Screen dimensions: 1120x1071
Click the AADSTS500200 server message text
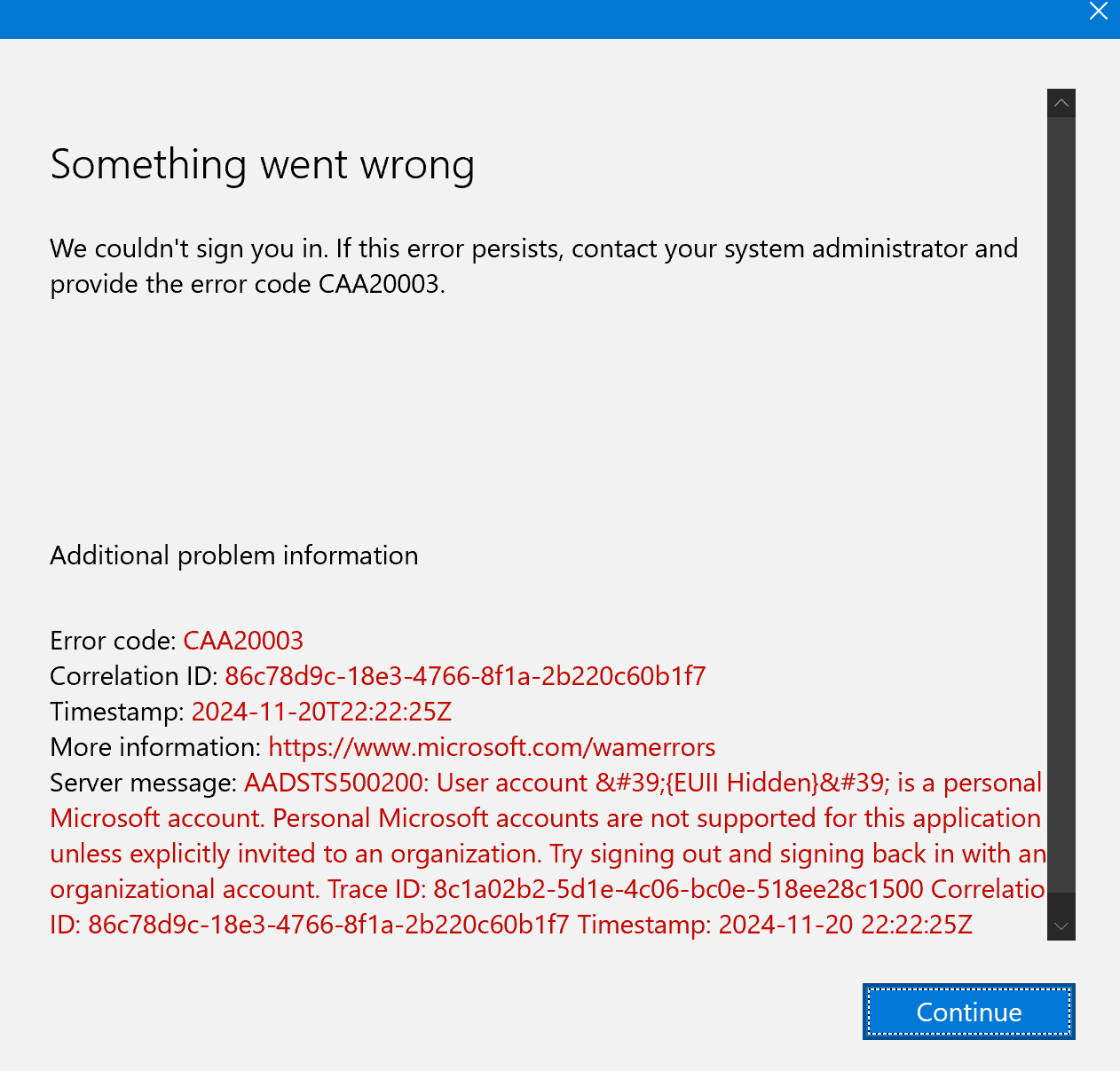click(x=548, y=854)
